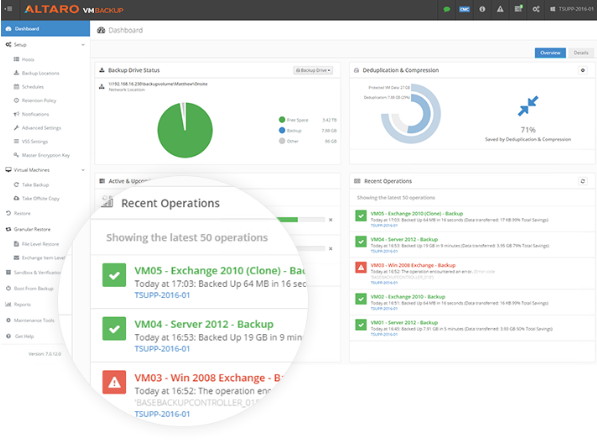Viewport: 597px width, 442px height.
Task: Open Boot From Backup in sidebar
Action: (34, 289)
